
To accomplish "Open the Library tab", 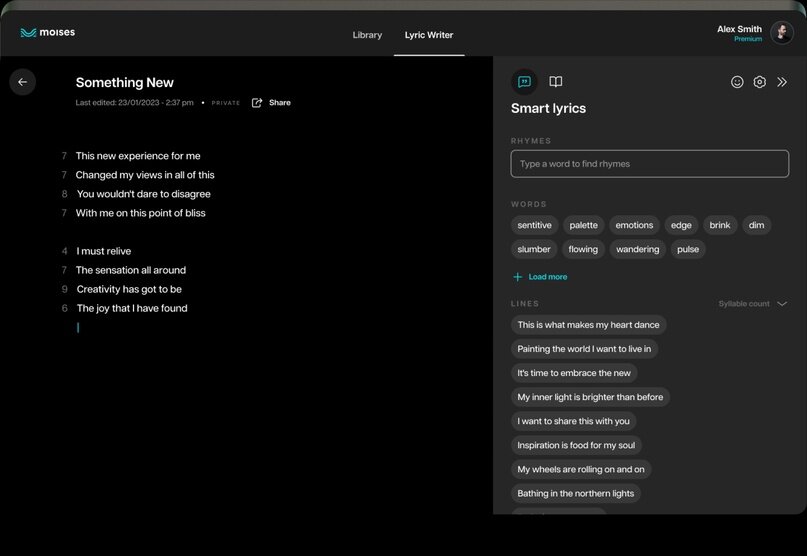I will point(367,35).
